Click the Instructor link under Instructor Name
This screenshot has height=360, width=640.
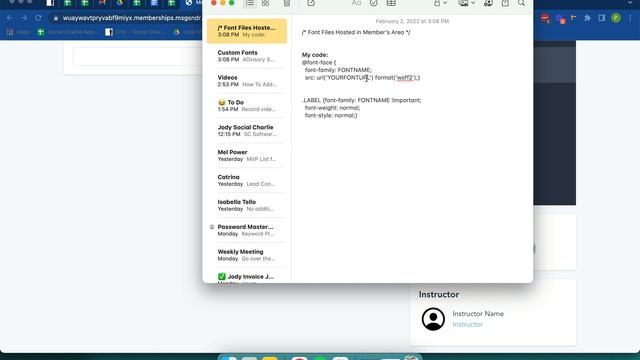[467, 324]
